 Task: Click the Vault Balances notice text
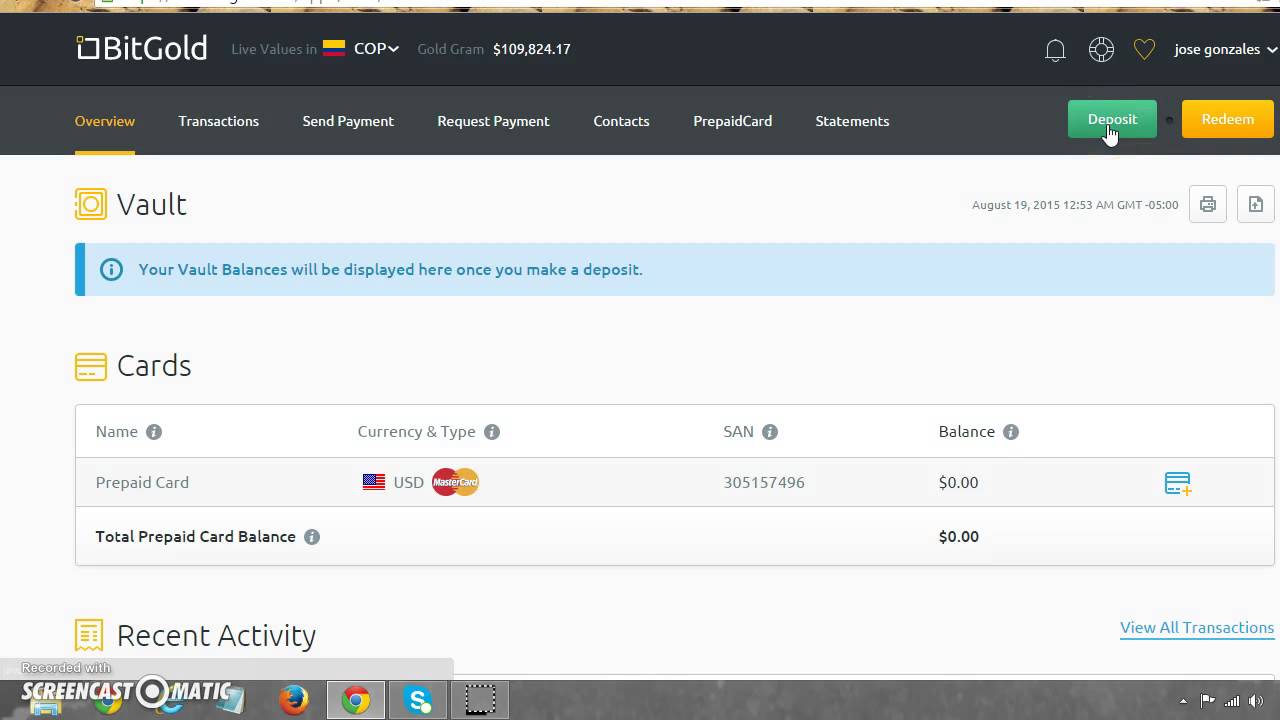(x=390, y=269)
